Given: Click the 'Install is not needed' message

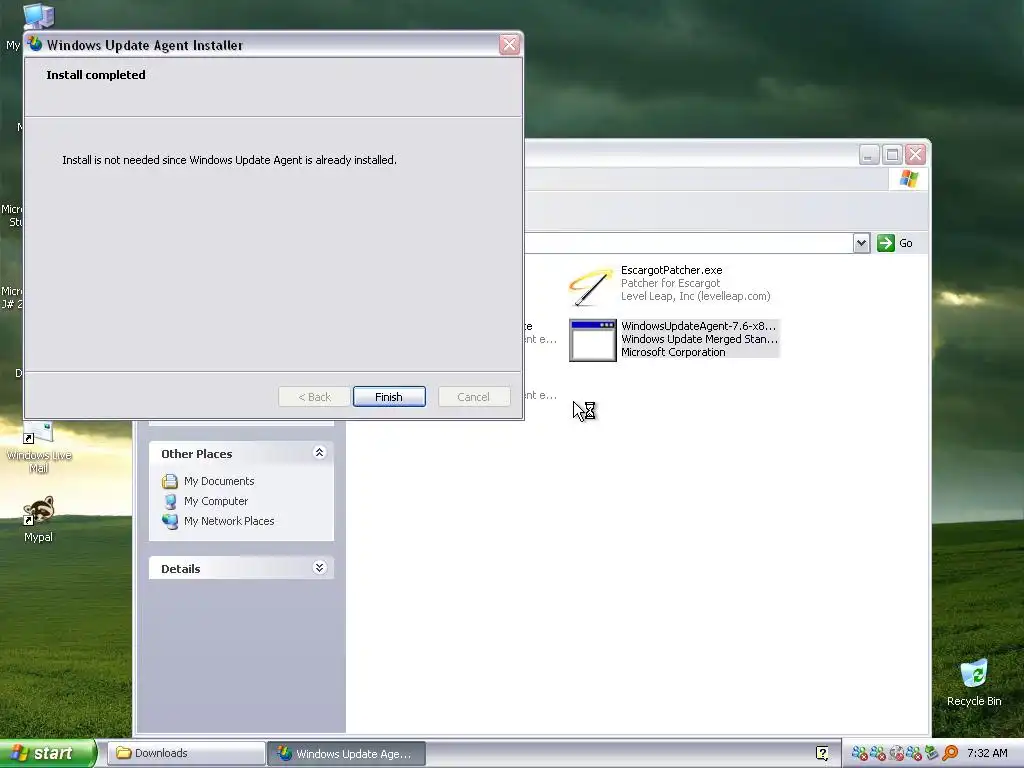Looking at the screenshot, I should pos(229,160).
